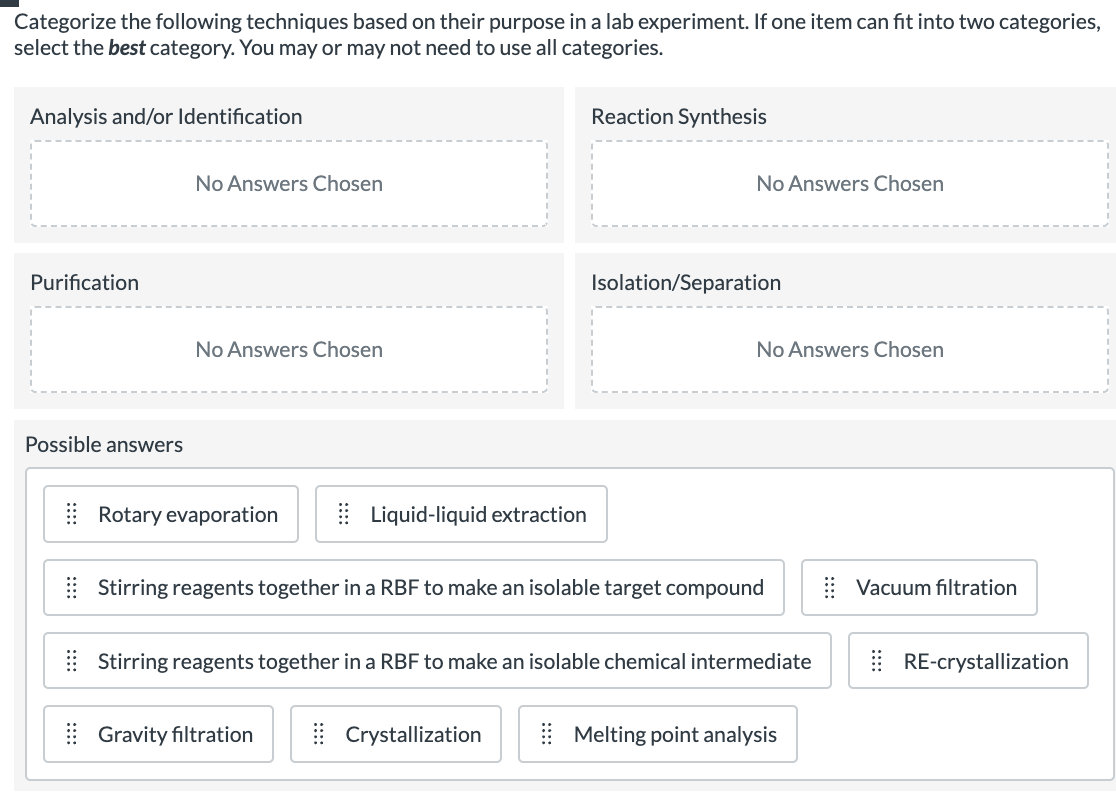Click drag handle of target compound answer
Image resolution: width=1116 pixels, height=798 pixels.
[x=71, y=588]
